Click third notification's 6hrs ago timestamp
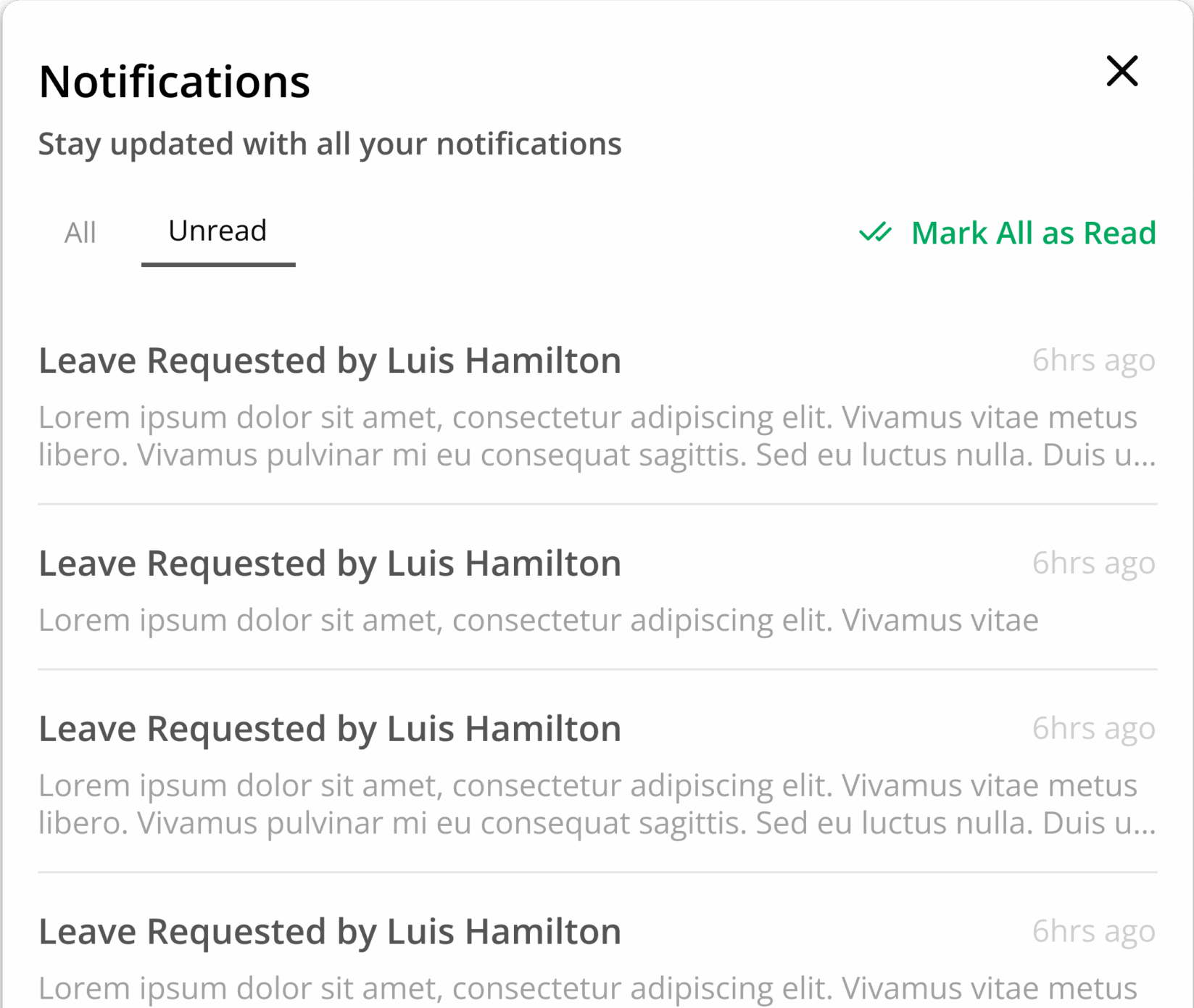This screenshot has width=1194, height=1008. click(1093, 730)
